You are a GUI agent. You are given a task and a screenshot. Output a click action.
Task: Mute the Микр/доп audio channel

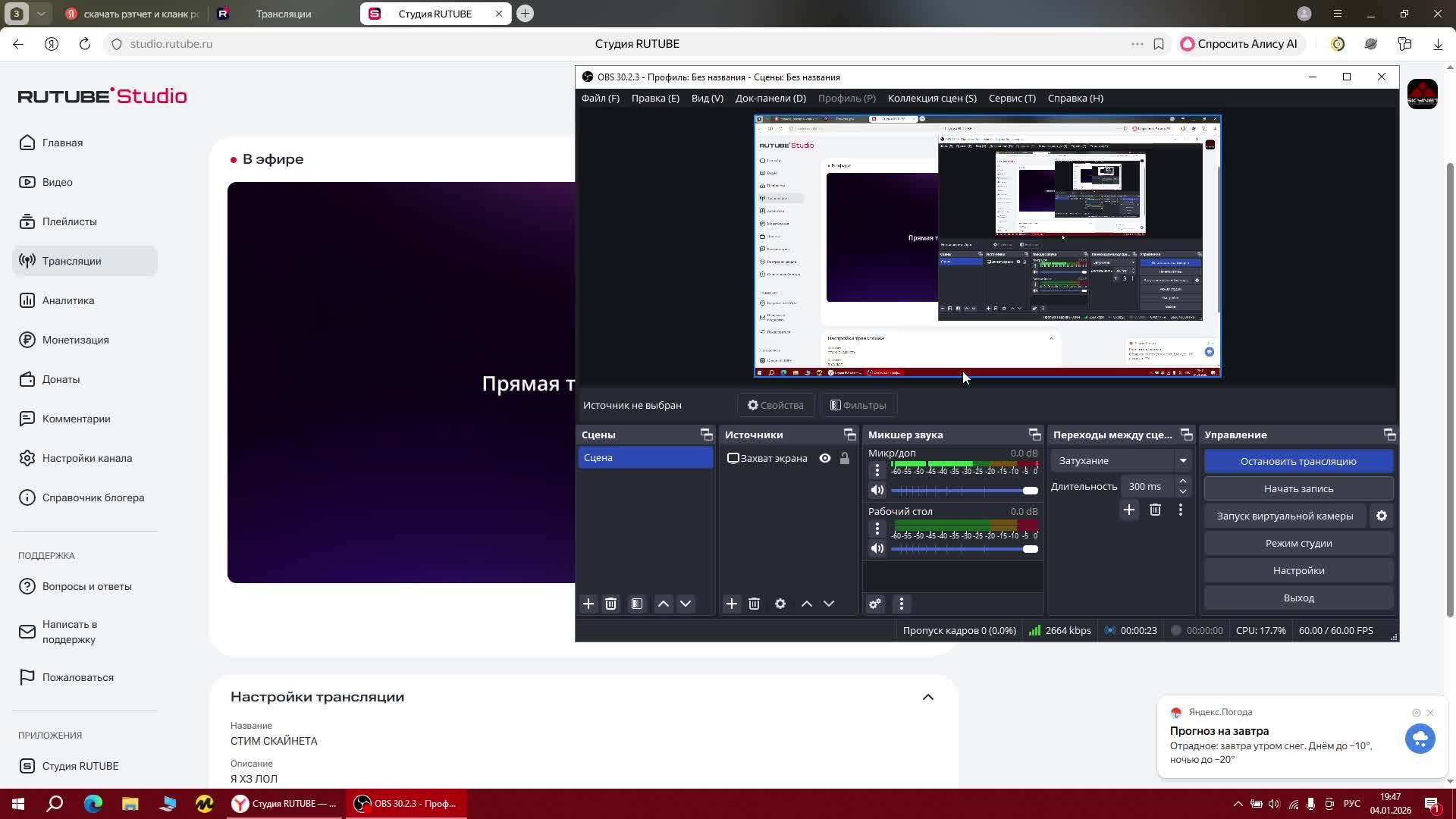[877, 490]
